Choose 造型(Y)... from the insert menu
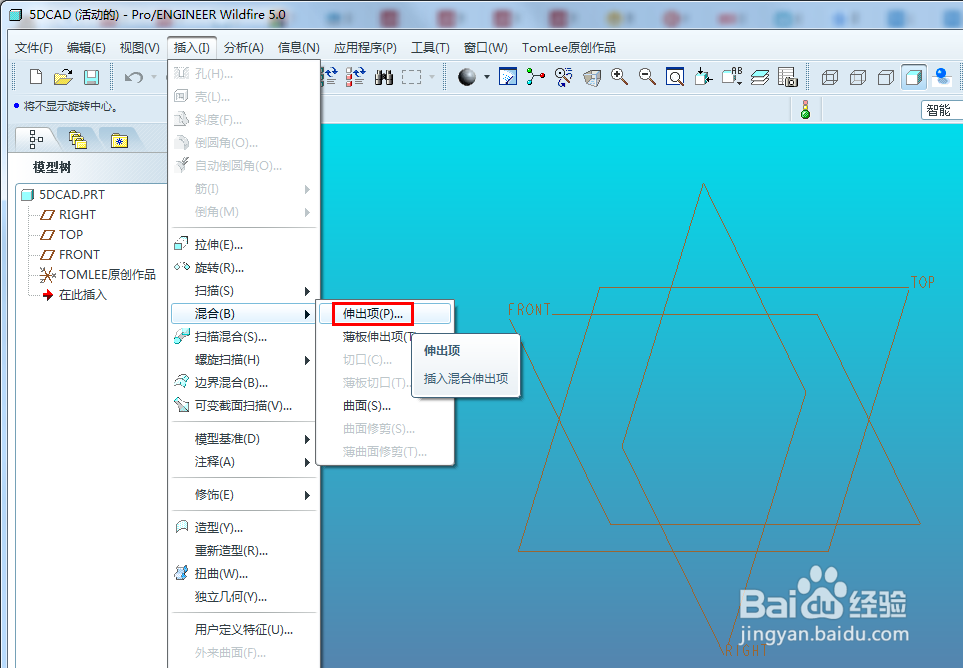Image resolution: width=963 pixels, height=668 pixels. click(x=244, y=528)
